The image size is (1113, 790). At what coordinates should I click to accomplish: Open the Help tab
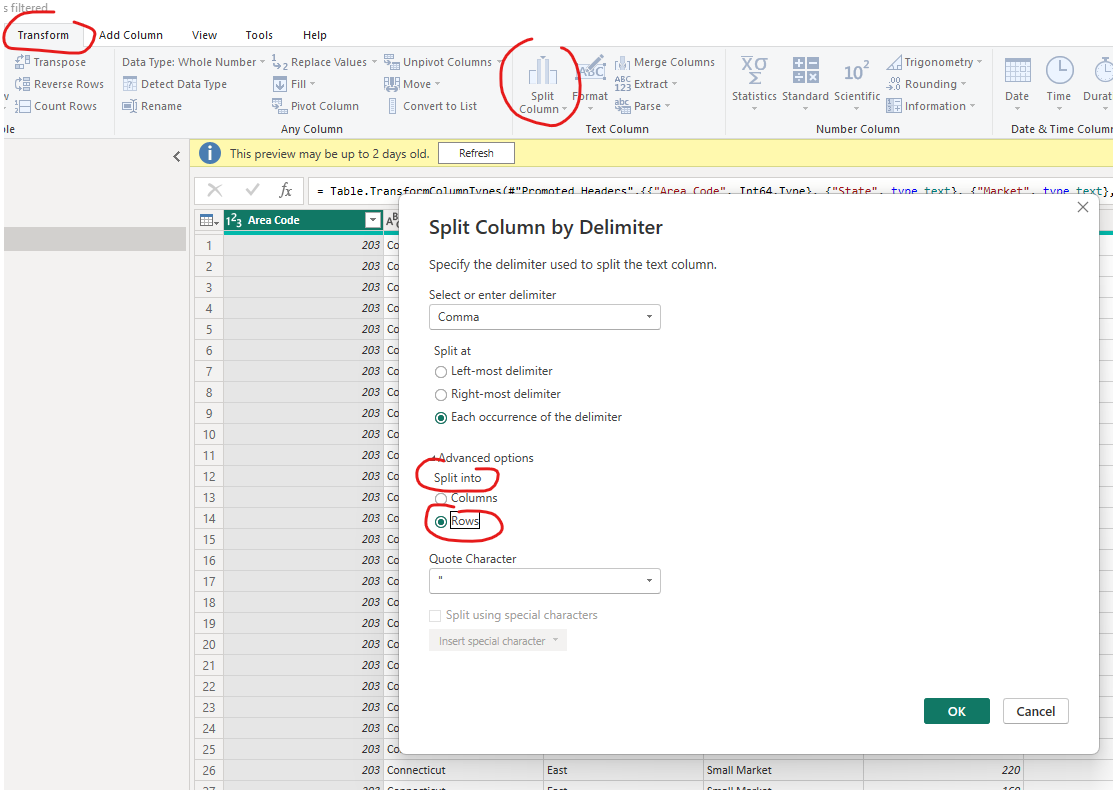[x=314, y=35]
